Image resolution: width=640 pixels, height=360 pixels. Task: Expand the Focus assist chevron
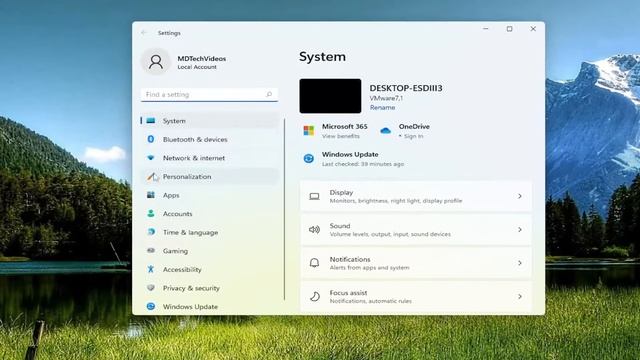[520, 297]
